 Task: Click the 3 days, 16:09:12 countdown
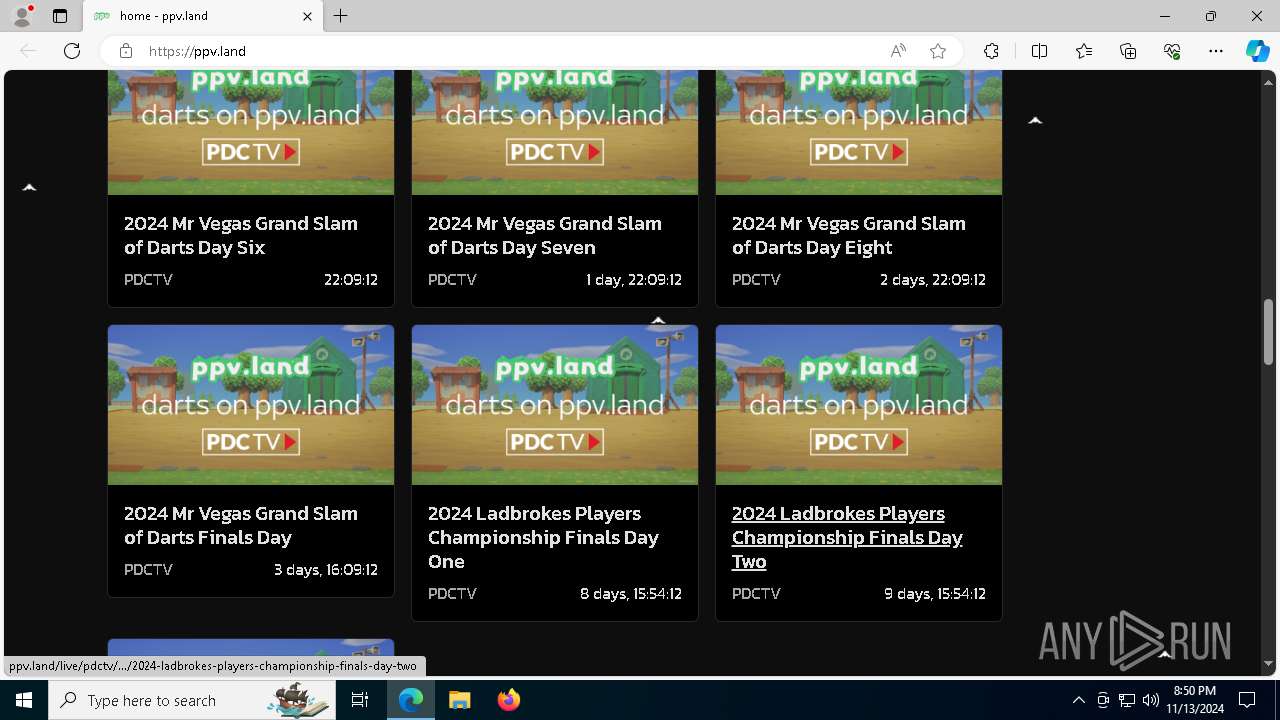[326, 570]
